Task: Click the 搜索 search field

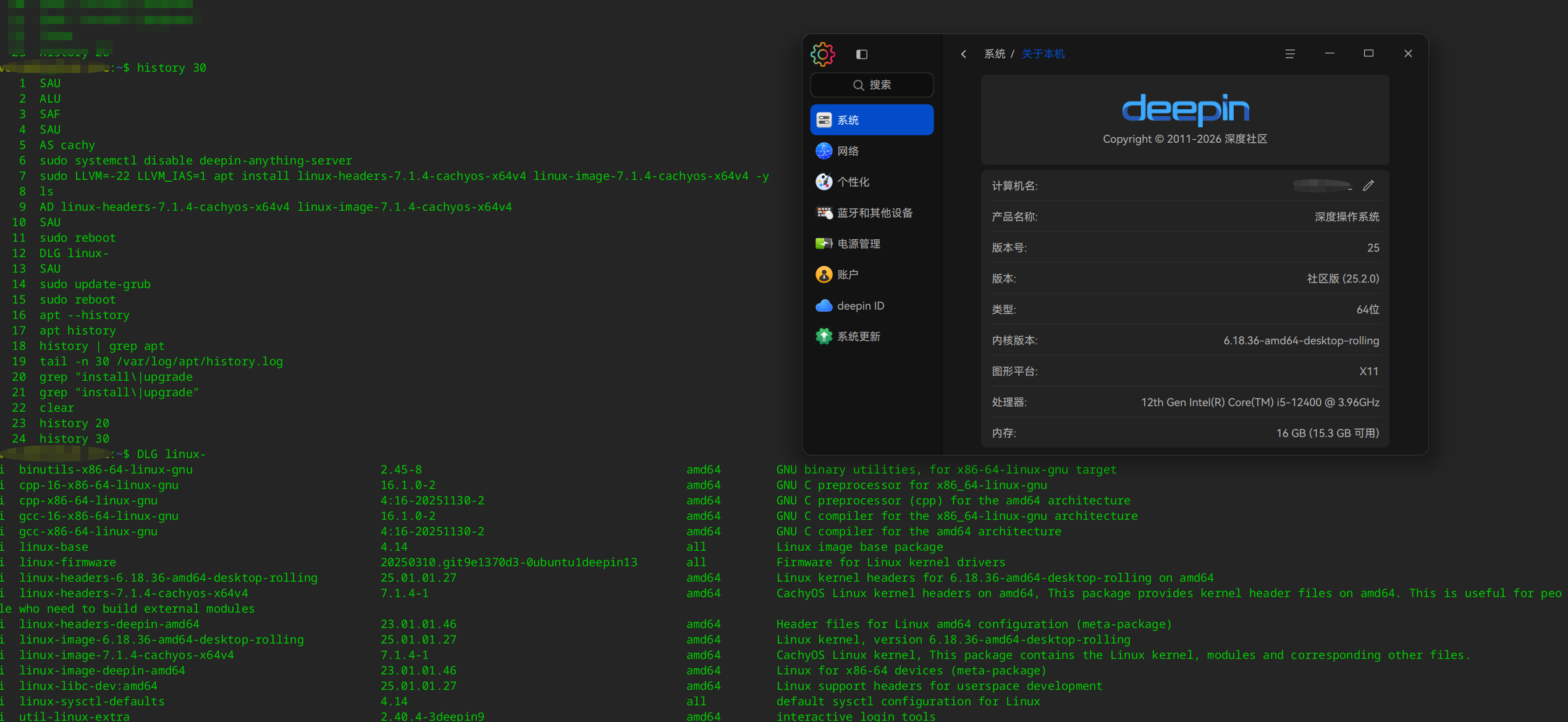Action: point(872,85)
